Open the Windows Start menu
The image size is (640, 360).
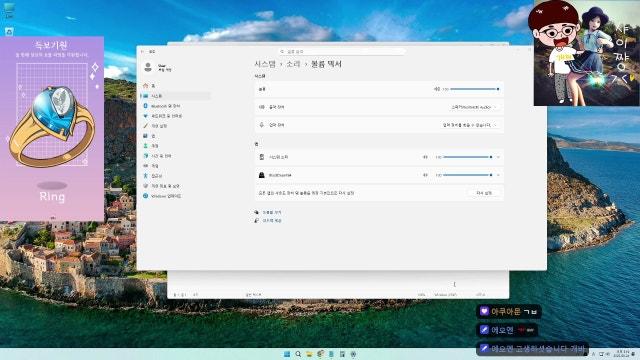pos(287,354)
